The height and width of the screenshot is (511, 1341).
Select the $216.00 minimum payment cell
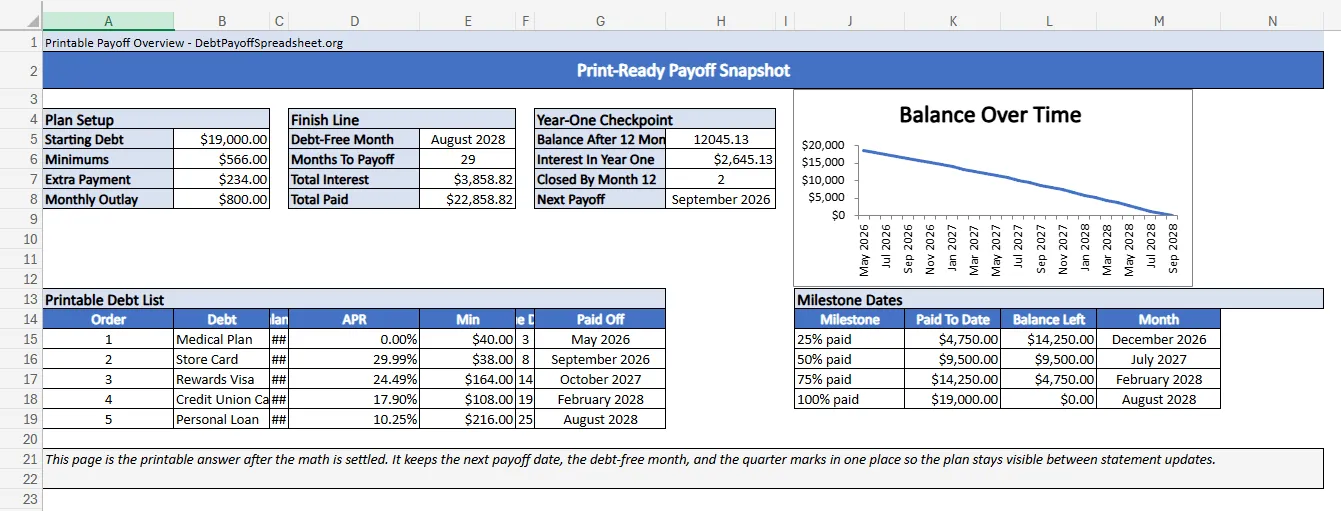(x=468, y=419)
